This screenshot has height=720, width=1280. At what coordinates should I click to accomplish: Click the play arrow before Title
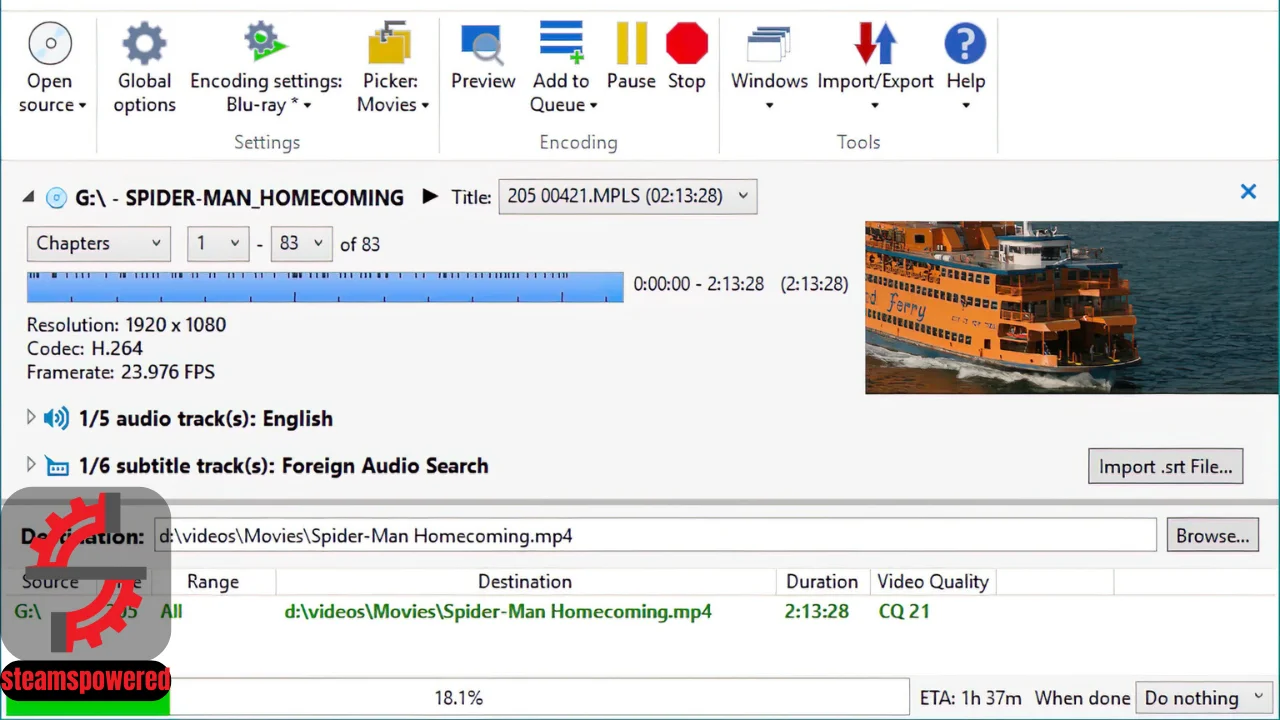tap(430, 196)
